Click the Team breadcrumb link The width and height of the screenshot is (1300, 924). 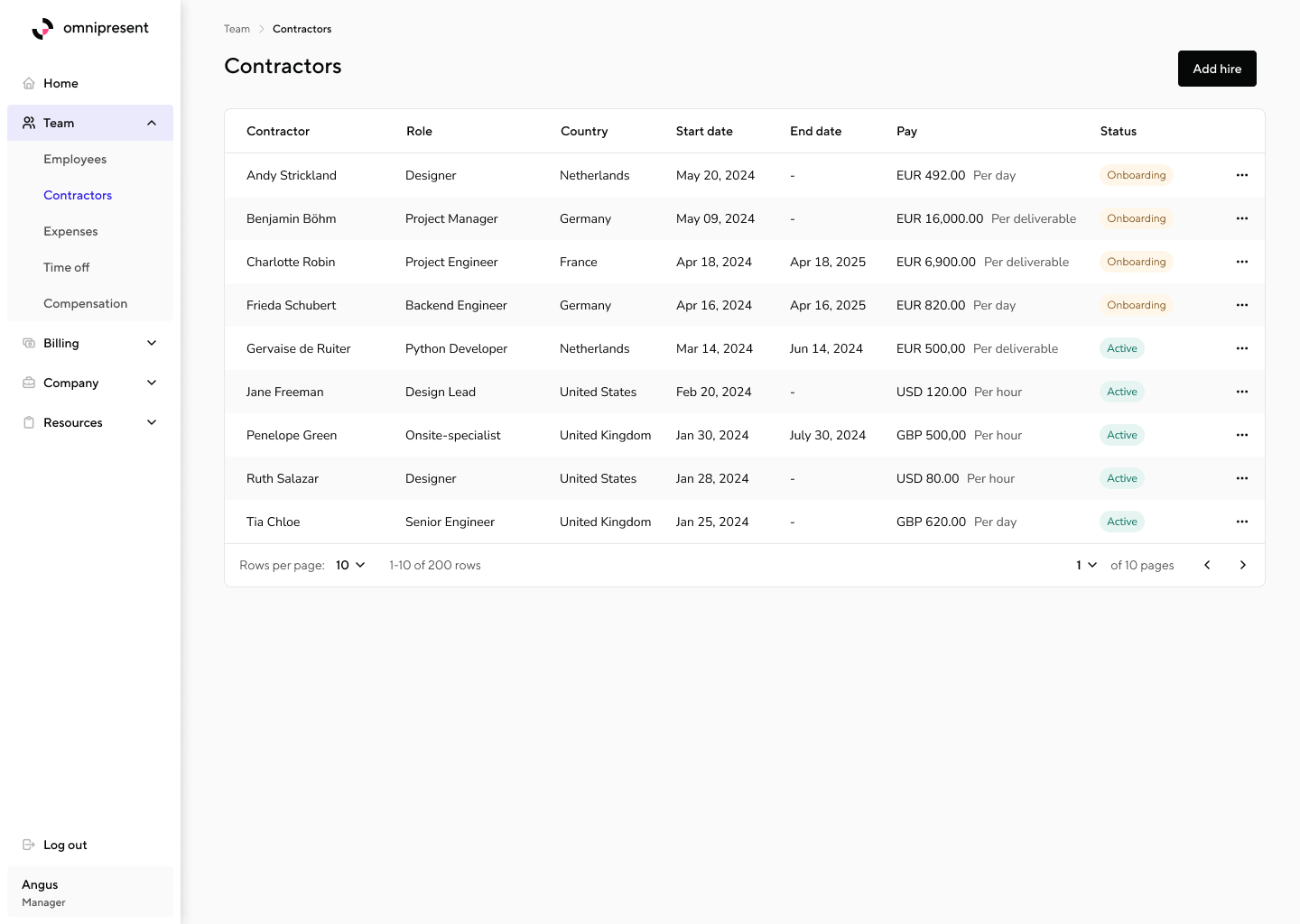pyautogui.click(x=237, y=29)
